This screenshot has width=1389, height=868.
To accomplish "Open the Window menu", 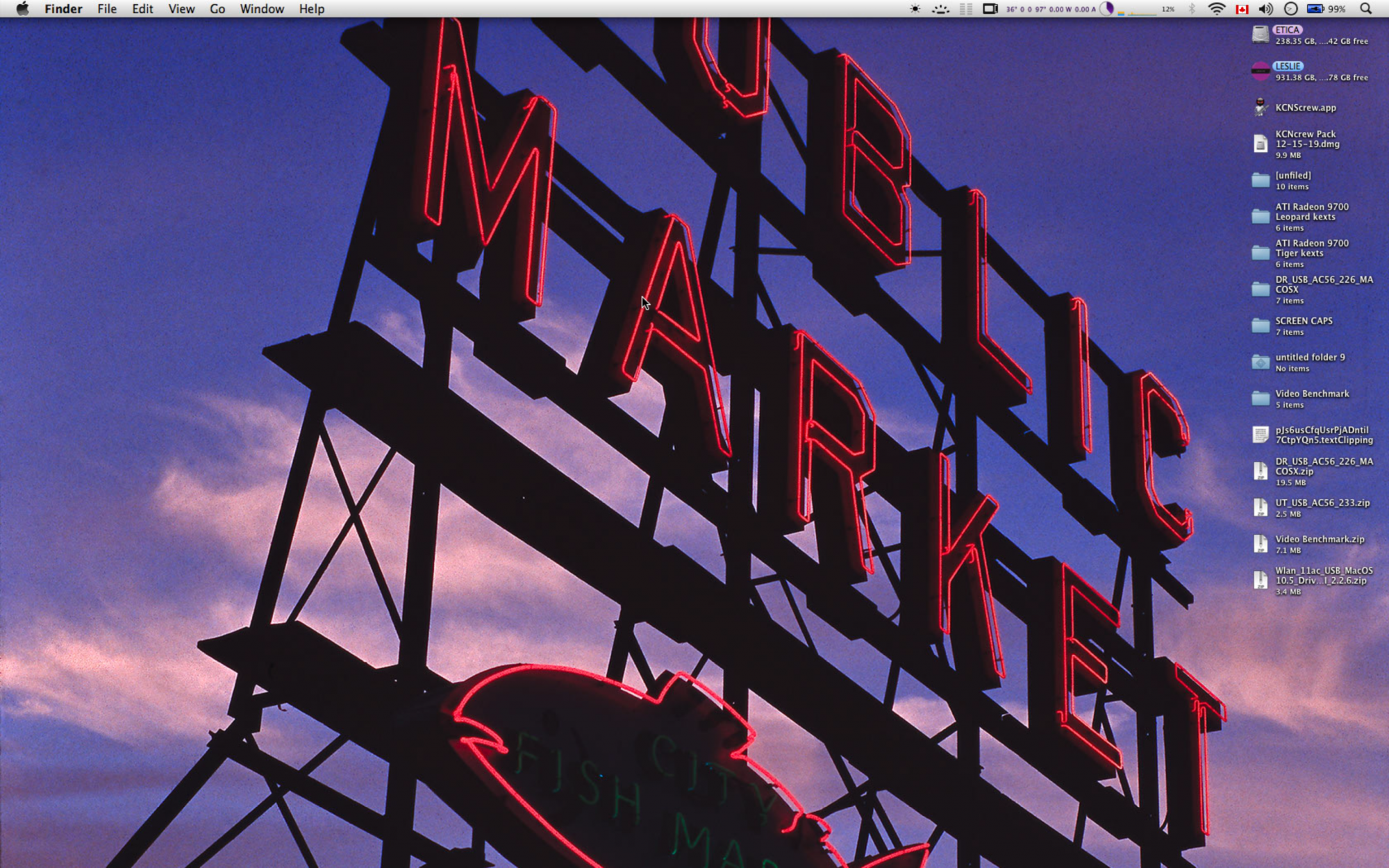I will pos(262,9).
